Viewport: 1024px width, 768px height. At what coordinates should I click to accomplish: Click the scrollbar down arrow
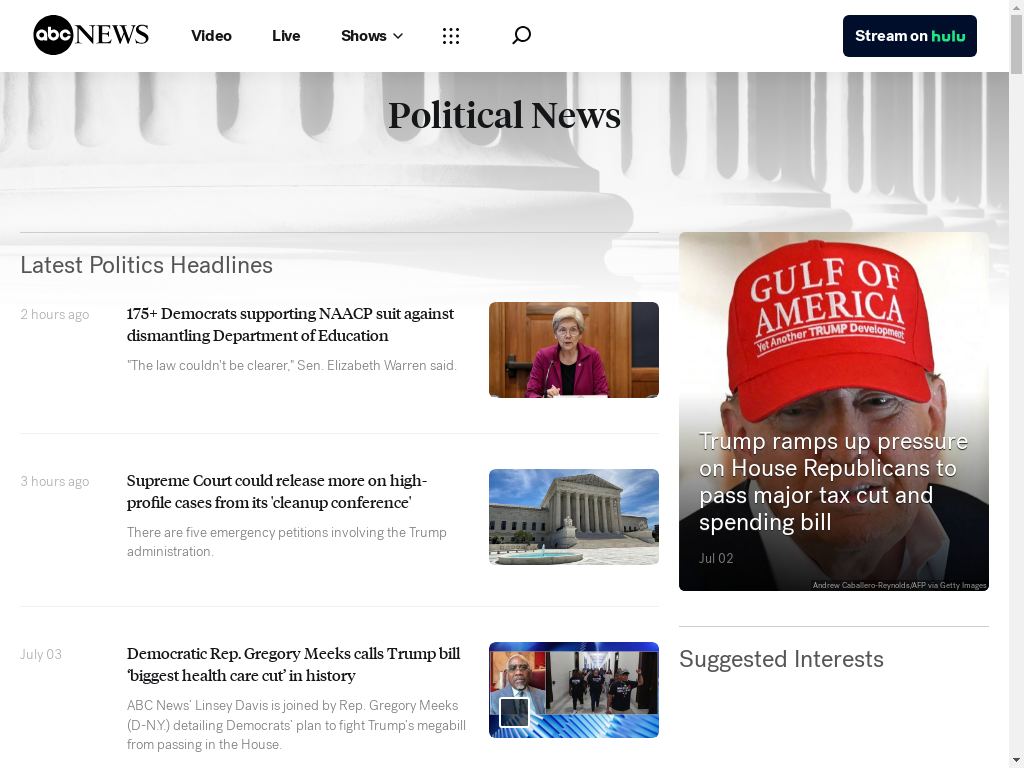coord(1017,761)
